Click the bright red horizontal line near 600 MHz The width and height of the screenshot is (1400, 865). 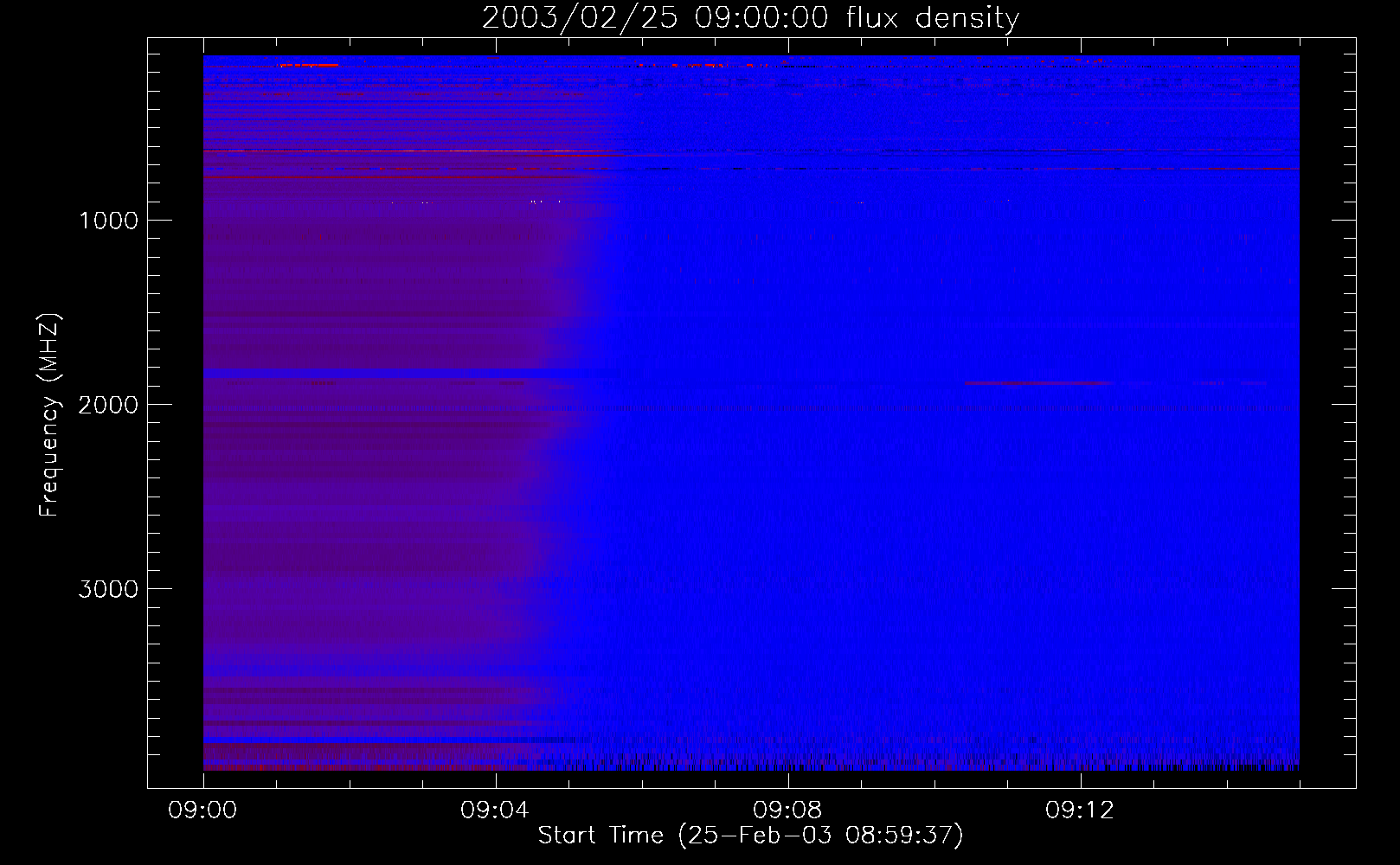(x=407, y=151)
